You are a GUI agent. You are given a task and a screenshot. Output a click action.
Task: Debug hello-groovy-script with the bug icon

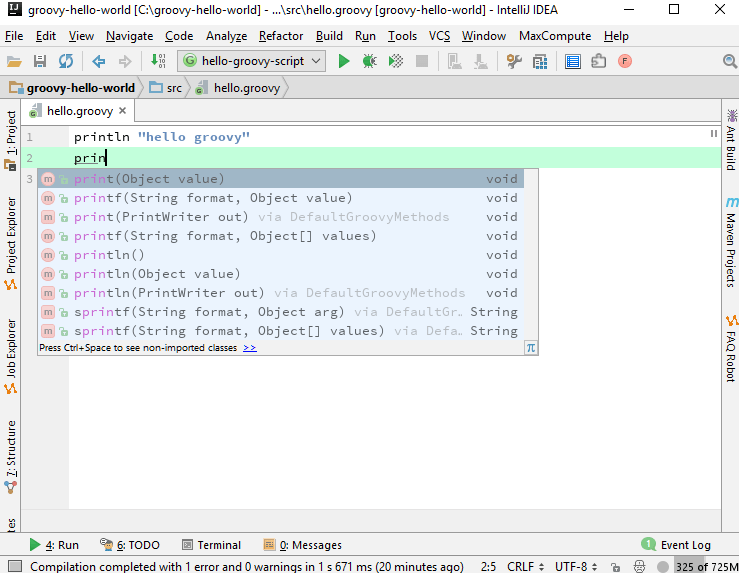370,61
